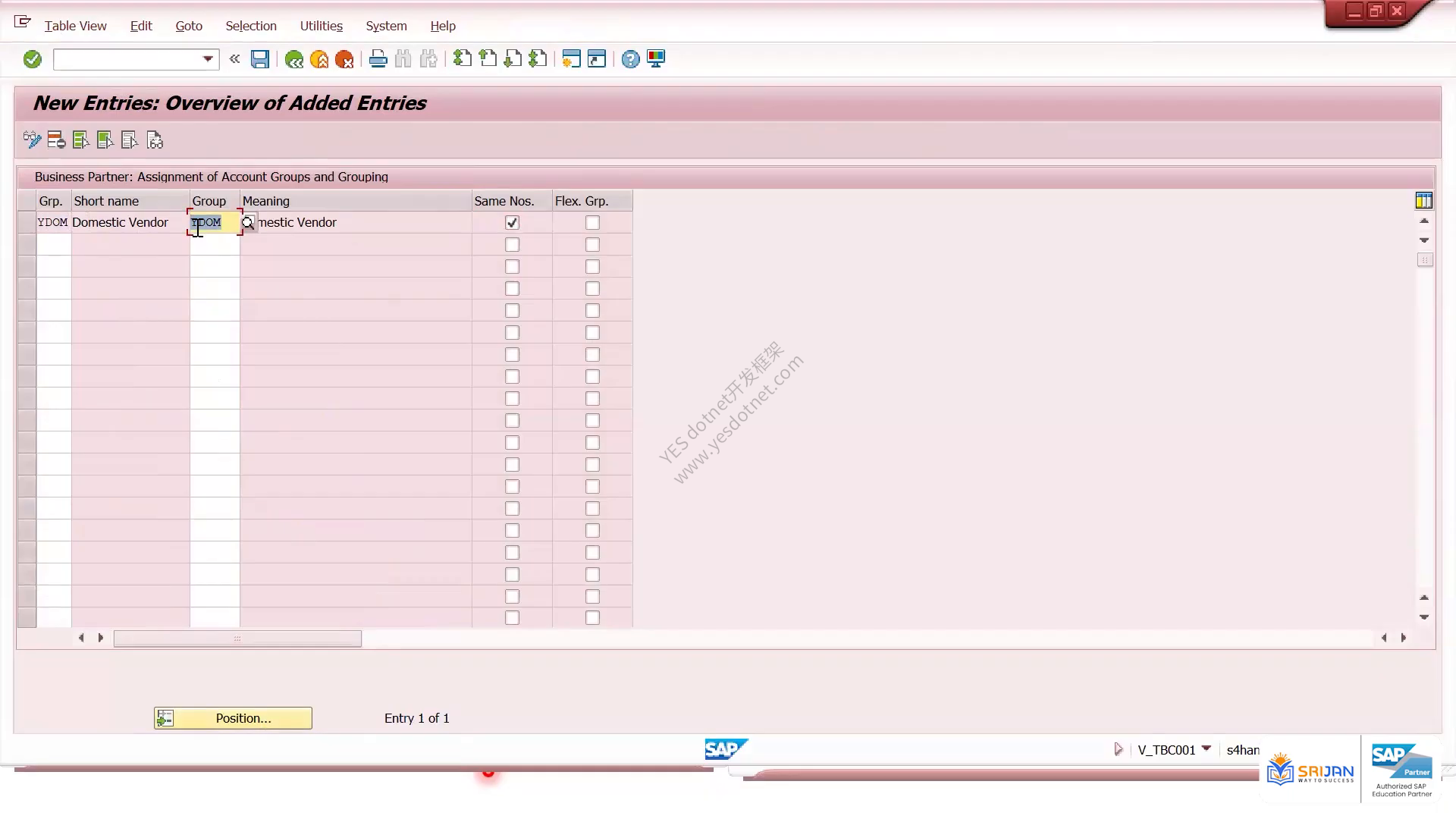1456x819 pixels.
Task: Open the Utilities menu
Action: tap(321, 26)
